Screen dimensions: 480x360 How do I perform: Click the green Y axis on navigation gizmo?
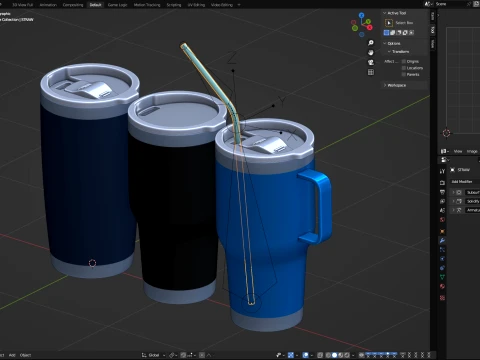point(368,21)
